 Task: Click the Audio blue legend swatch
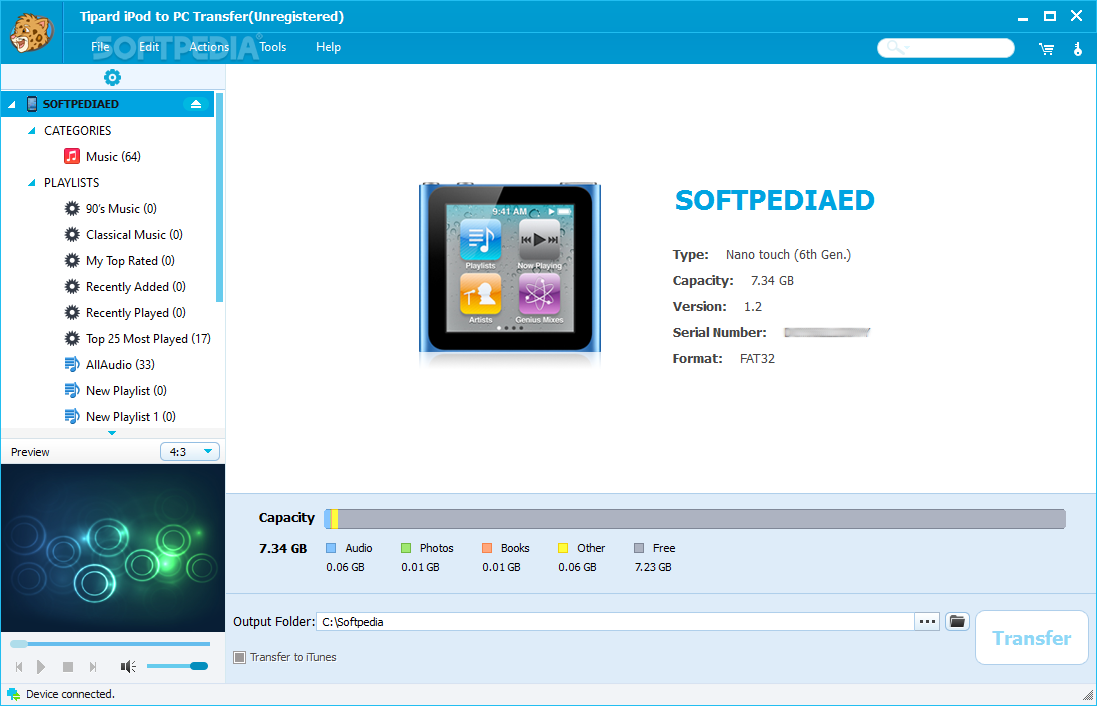331,548
